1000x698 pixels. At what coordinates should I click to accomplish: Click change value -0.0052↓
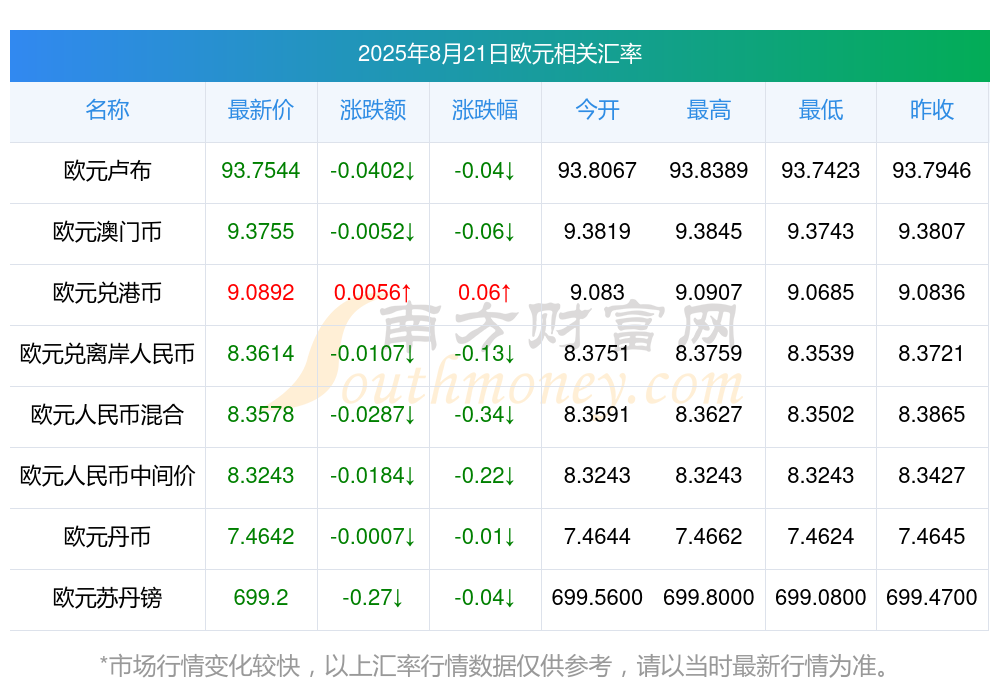coord(372,232)
